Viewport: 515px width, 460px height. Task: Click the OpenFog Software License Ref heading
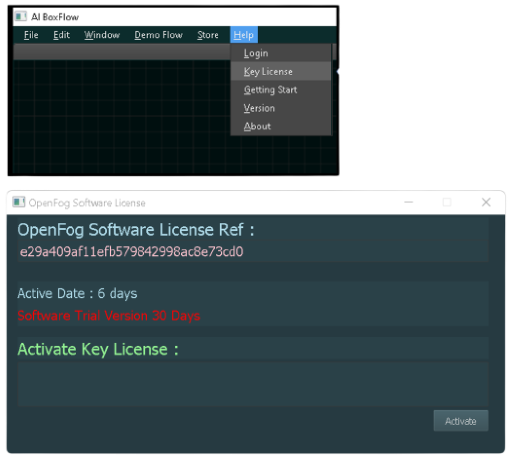pyautogui.click(x=136, y=230)
